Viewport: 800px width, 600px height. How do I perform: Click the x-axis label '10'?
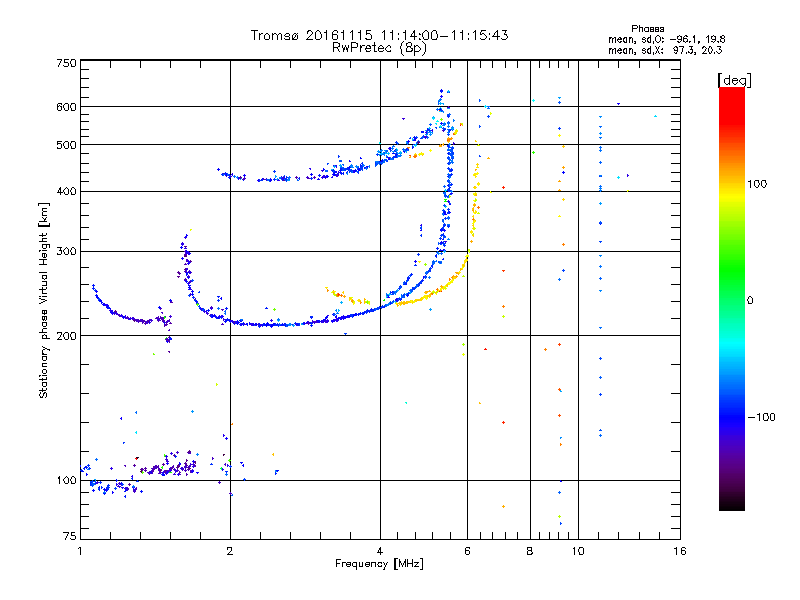pos(578,551)
